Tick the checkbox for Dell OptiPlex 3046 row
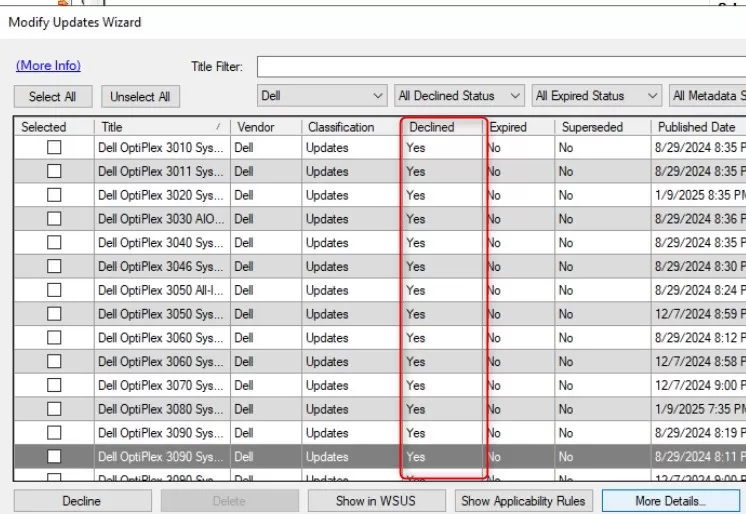 [x=54, y=266]
